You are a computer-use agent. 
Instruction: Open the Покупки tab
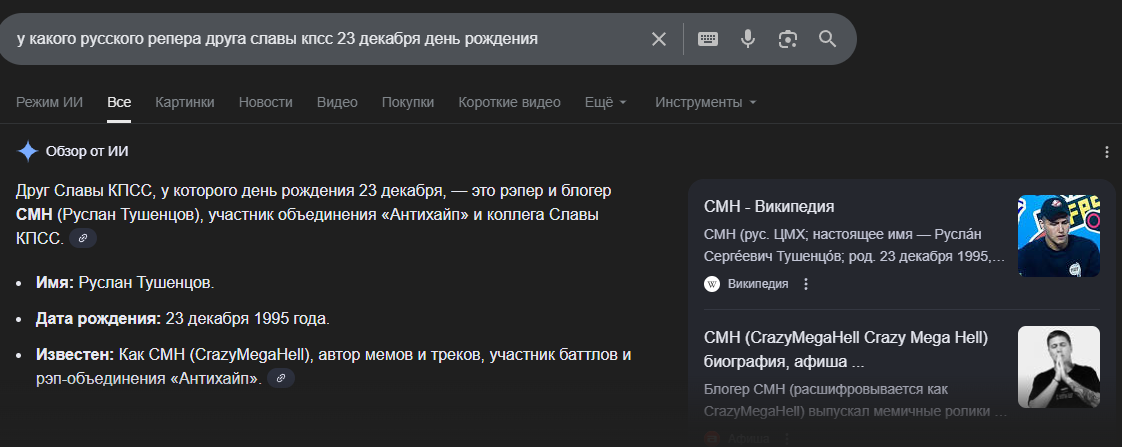tap(408, 102)
